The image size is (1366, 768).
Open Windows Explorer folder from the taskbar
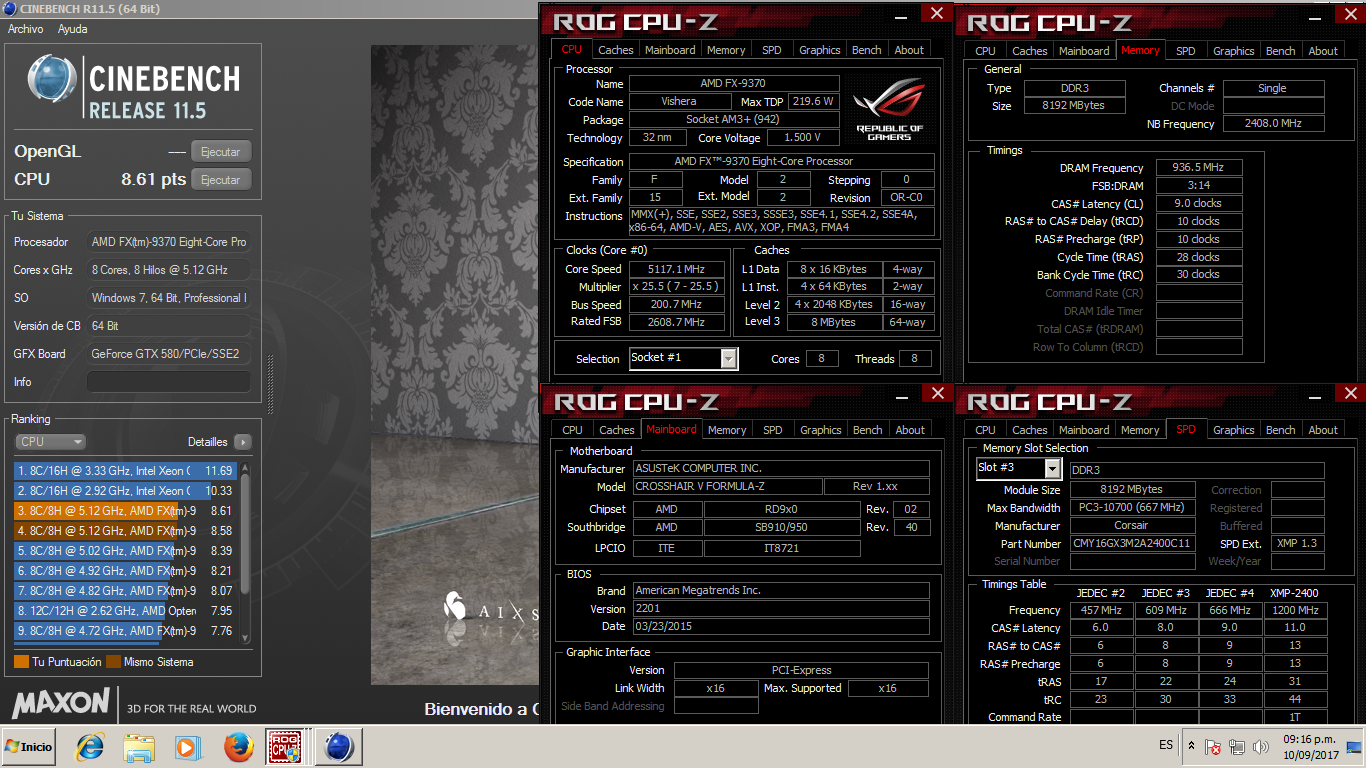(x=139, y=747)
